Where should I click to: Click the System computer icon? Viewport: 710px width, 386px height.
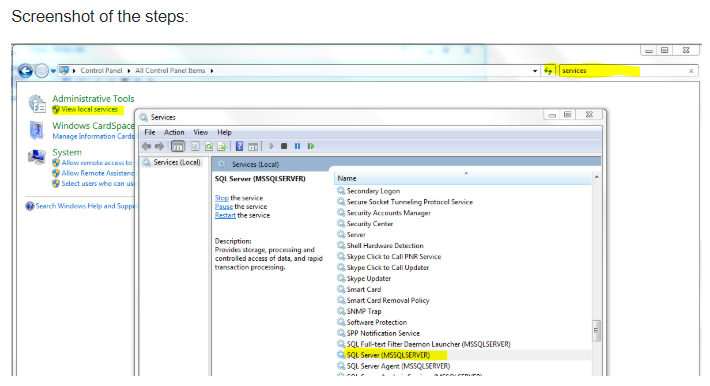37,157
